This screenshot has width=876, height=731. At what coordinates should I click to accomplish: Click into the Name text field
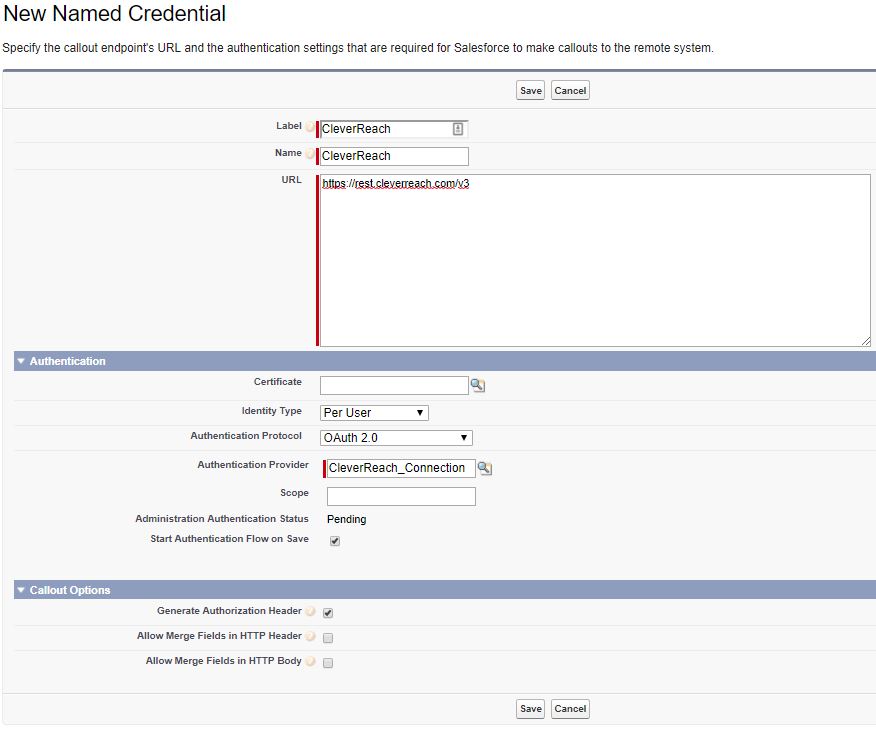[x=394, y=156]
